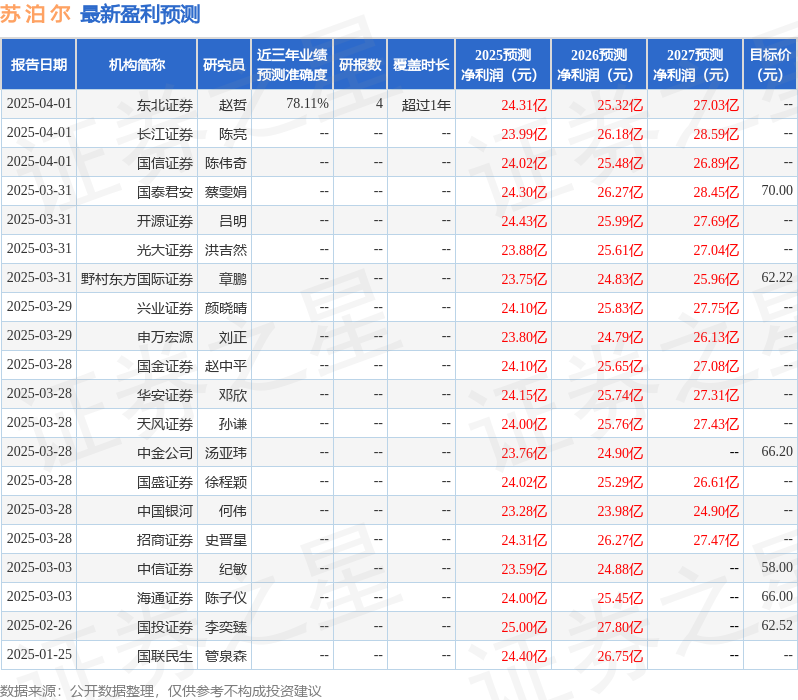Click the 24.43亿 forecast for 开源证券
Viewport: 798px width, 700px height.
pyautogui.click(x=524, y=221)
